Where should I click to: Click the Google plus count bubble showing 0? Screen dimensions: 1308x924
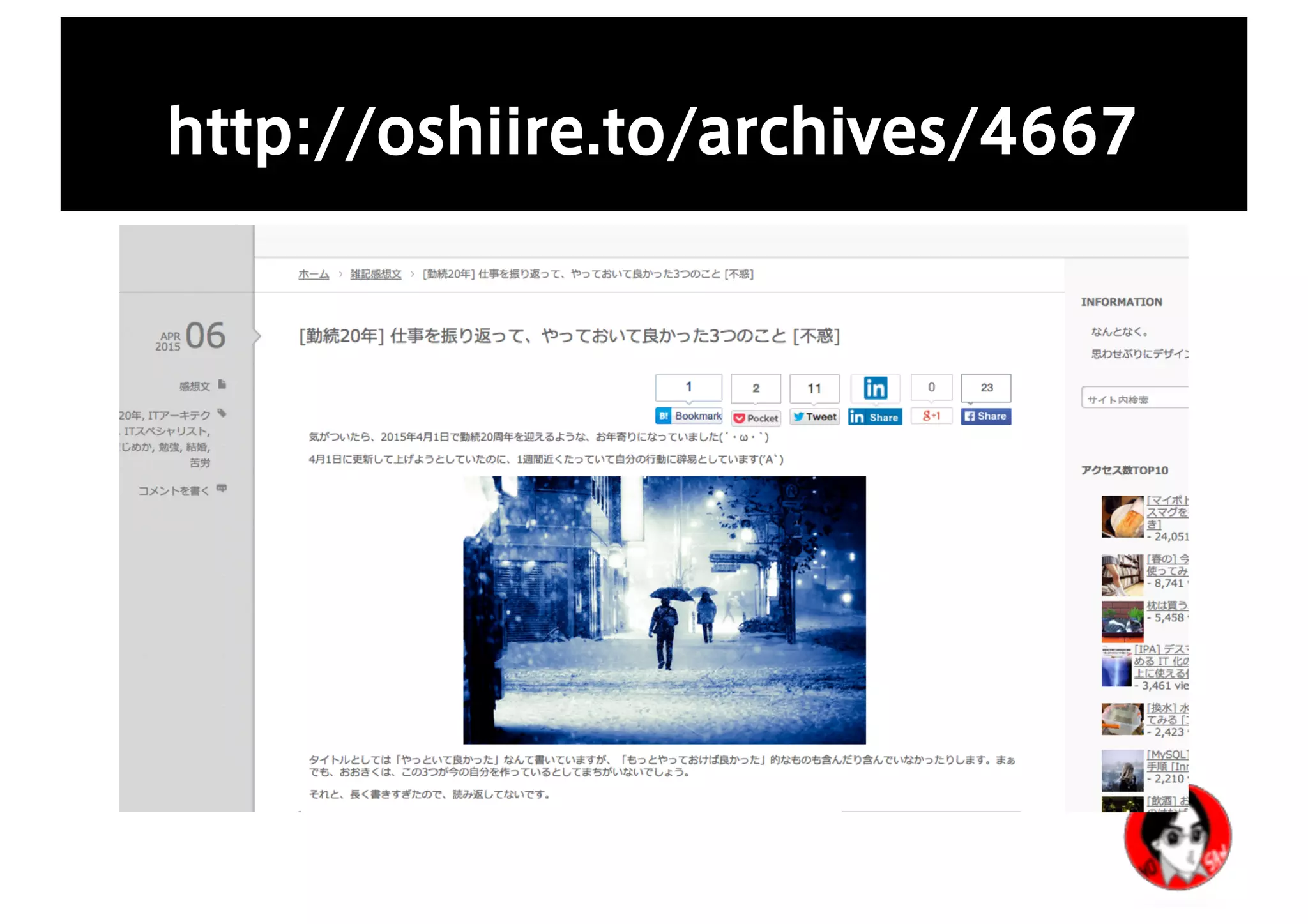931,387
